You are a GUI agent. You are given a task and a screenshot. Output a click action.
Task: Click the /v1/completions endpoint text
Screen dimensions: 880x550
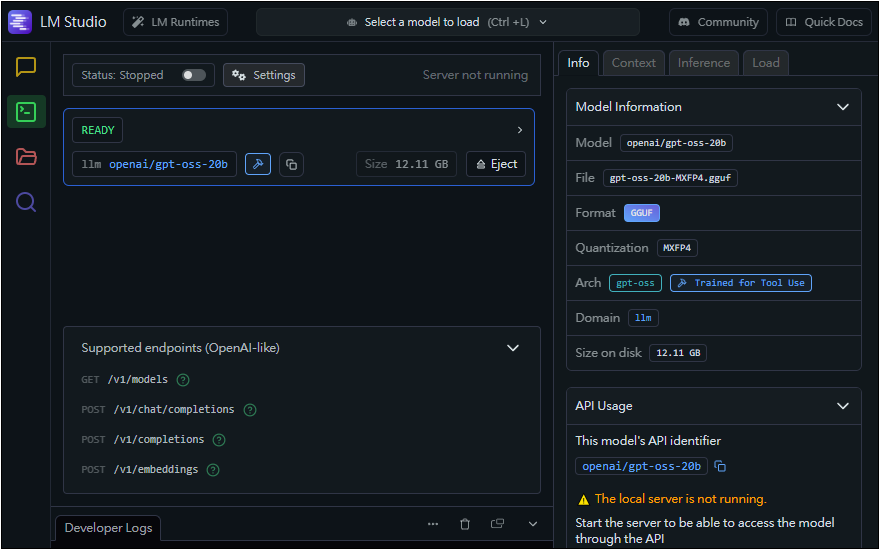coord(159,439)
